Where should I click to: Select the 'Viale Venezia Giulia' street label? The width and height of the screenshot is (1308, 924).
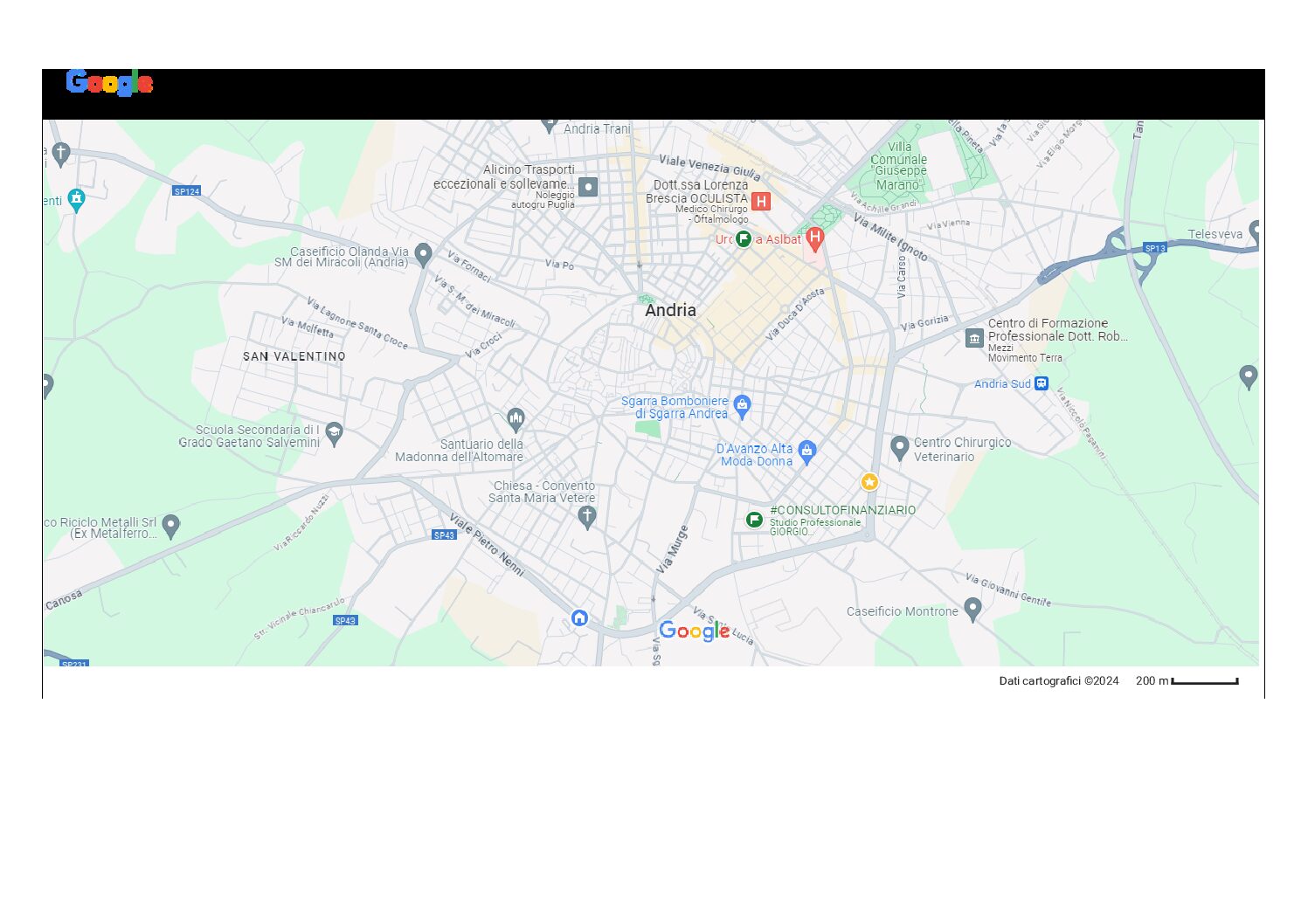[709, 166]
